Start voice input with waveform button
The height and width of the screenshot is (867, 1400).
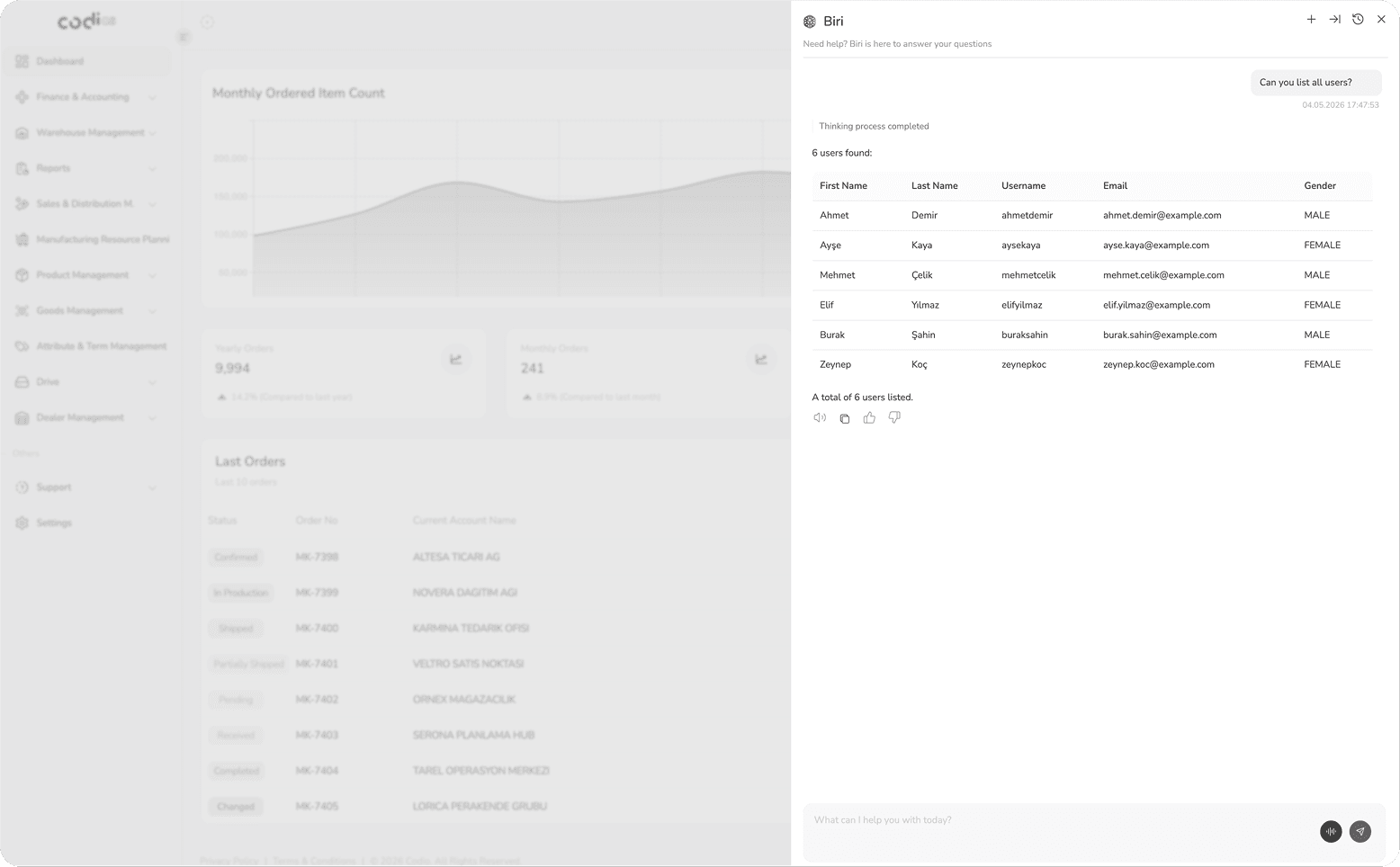click(x=1331, y=832)
